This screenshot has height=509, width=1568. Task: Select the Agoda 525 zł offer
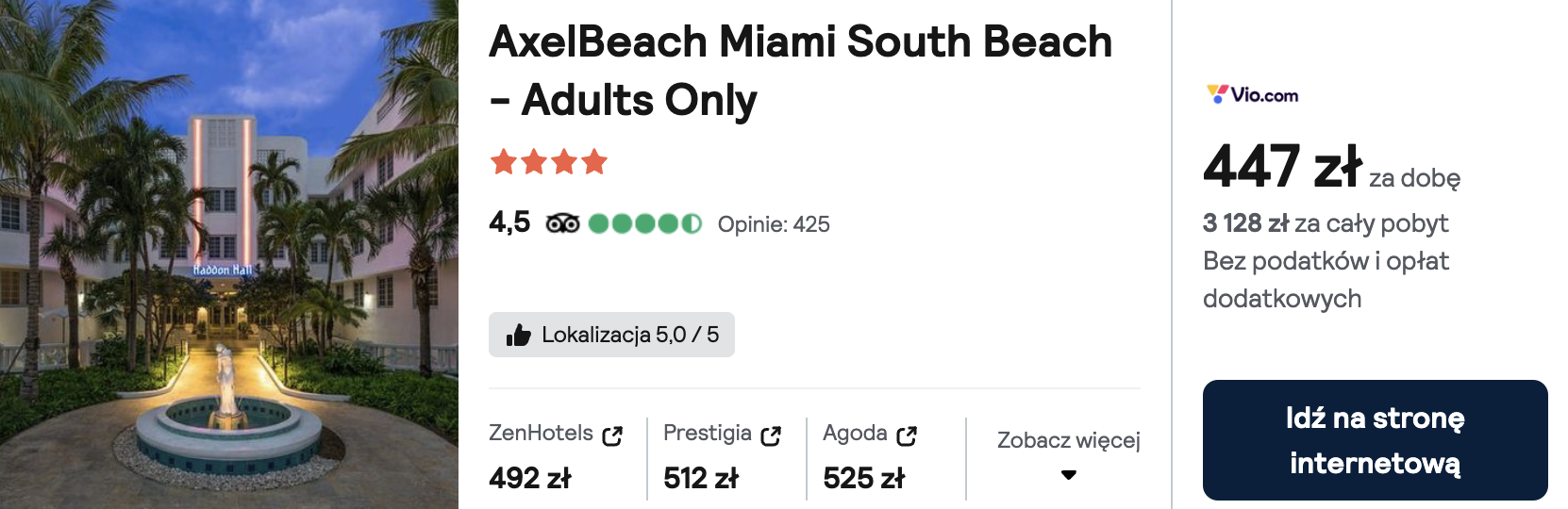870,457
